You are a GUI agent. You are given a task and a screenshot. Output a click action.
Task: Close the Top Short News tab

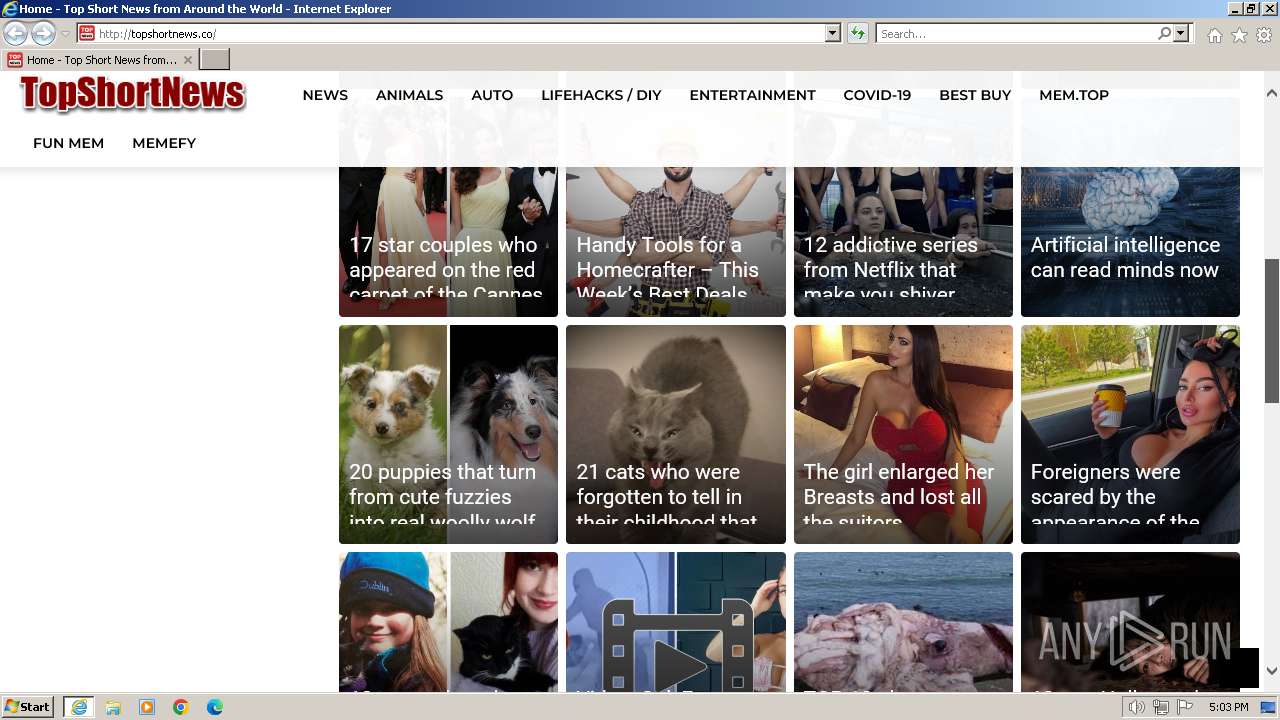[x=187, y=60]
